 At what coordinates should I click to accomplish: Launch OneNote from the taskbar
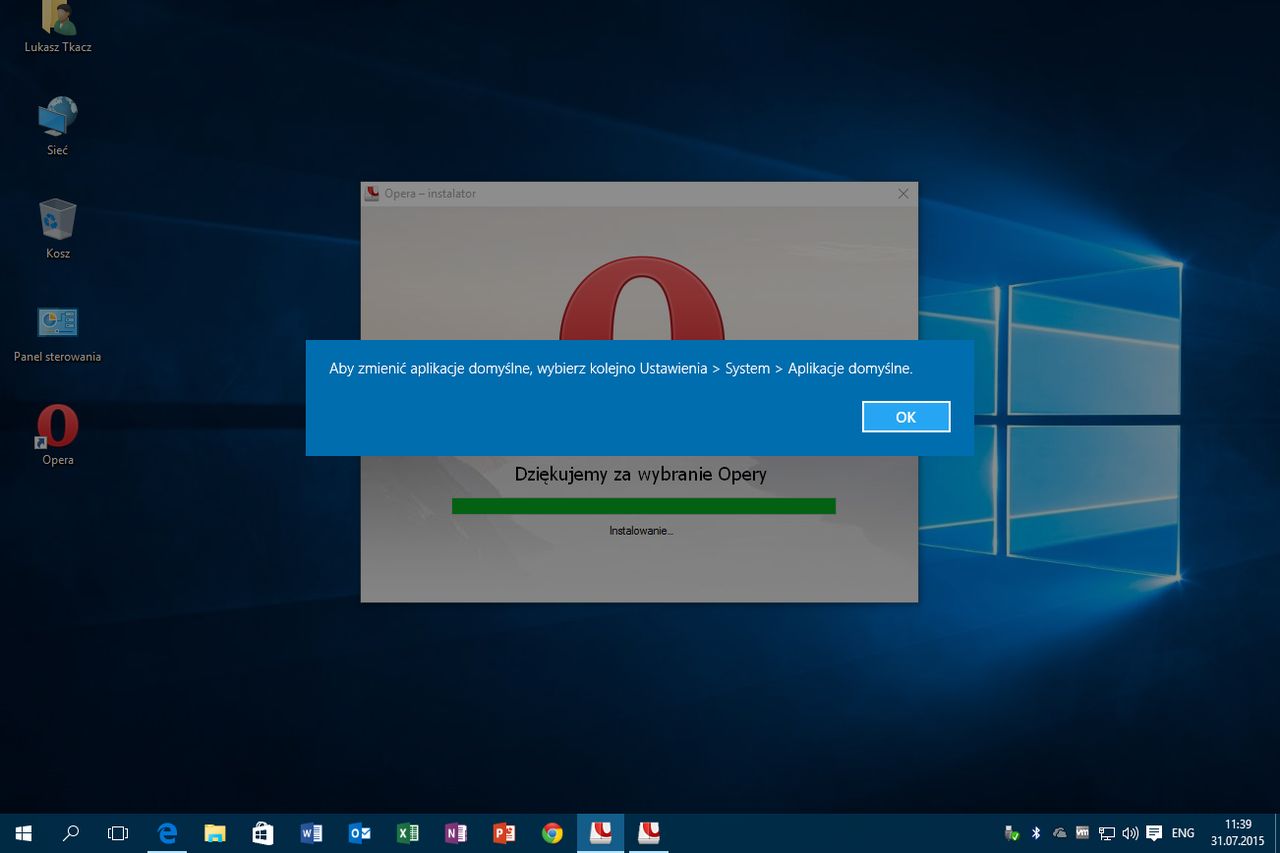coord(455,833)
